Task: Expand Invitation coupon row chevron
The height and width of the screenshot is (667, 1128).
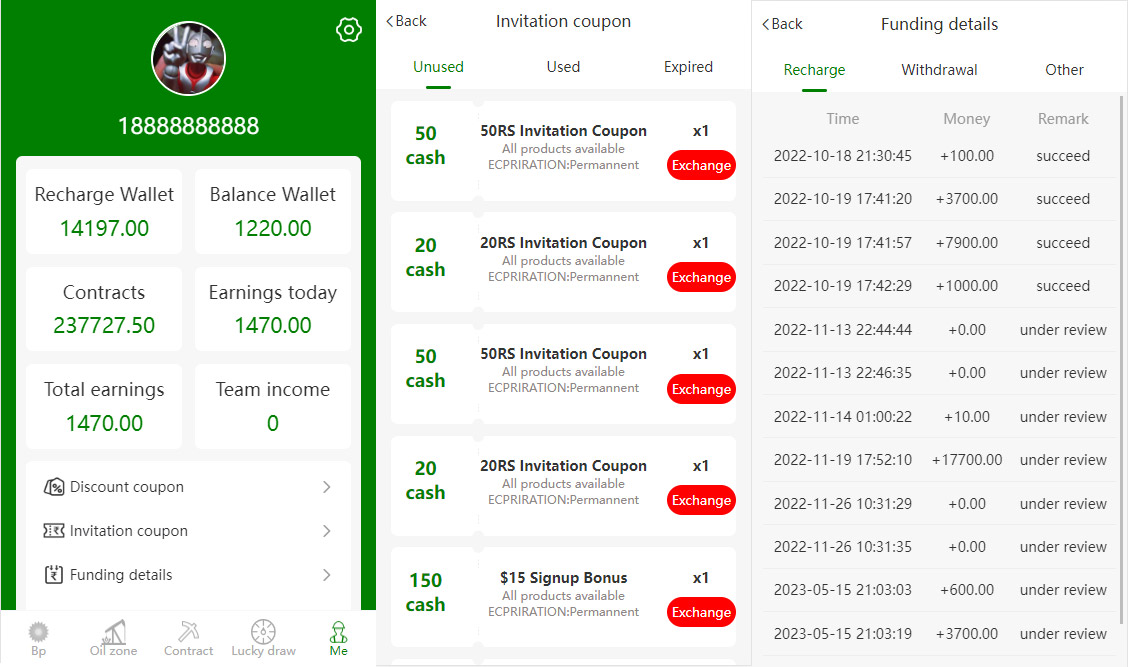Action: pos(326,531)
